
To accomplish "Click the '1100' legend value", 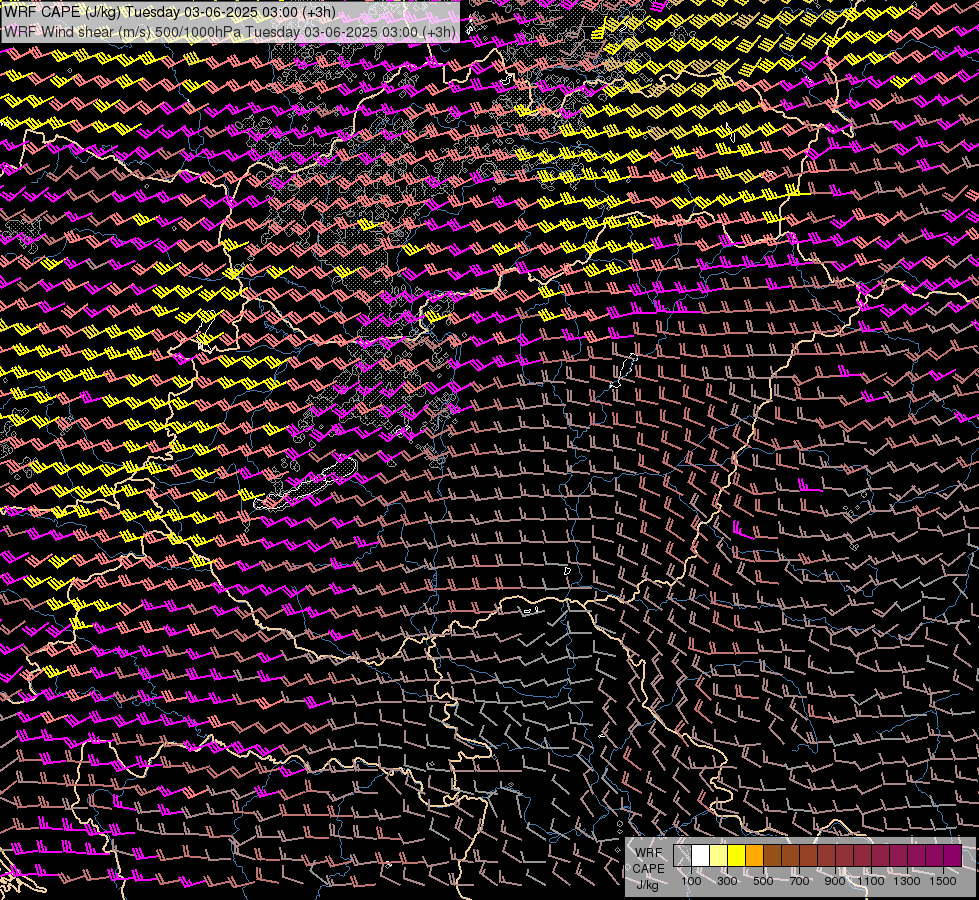I will tap(871, 881).
